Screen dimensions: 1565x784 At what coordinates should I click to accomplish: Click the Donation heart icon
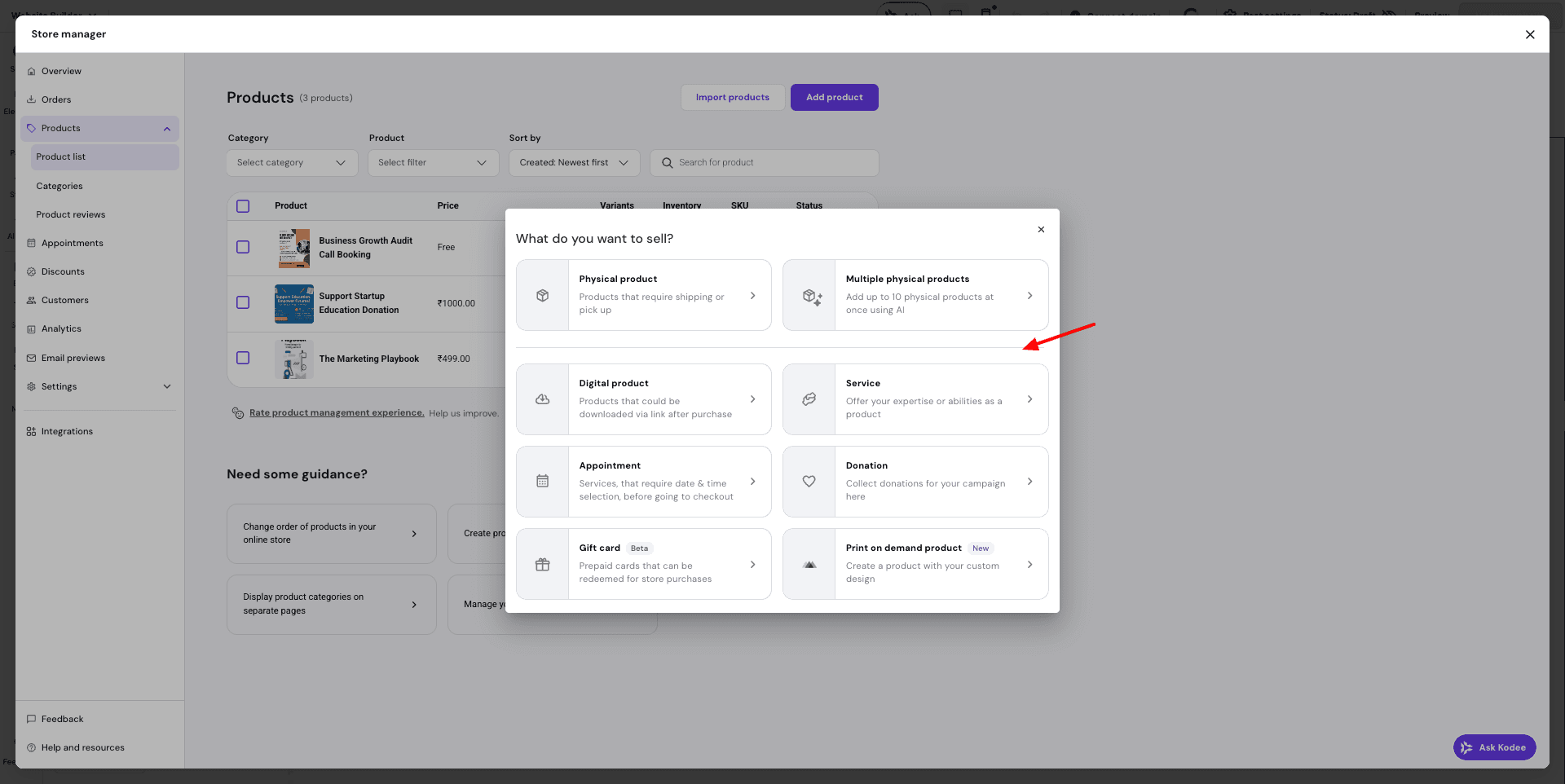809,482
